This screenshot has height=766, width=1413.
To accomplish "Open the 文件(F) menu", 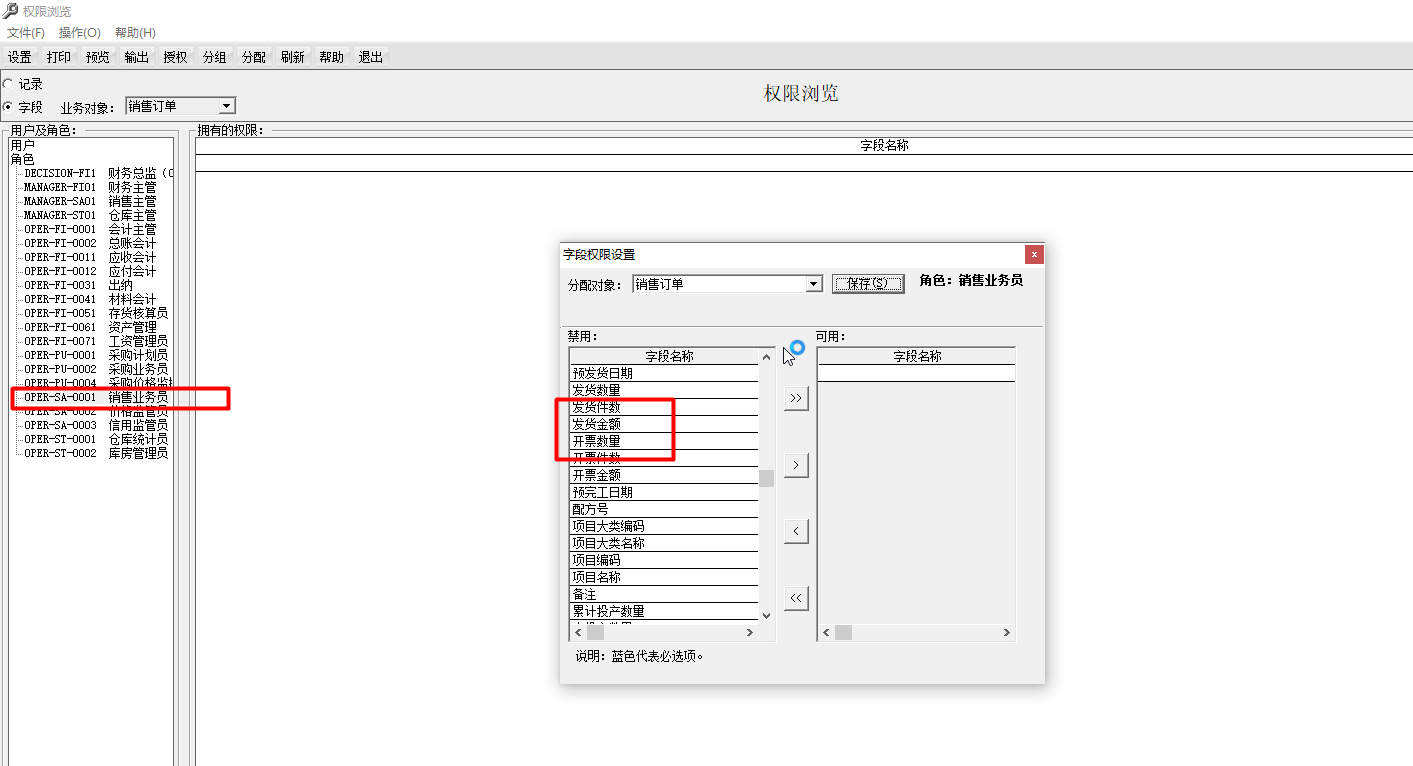I will click(26, 33).
